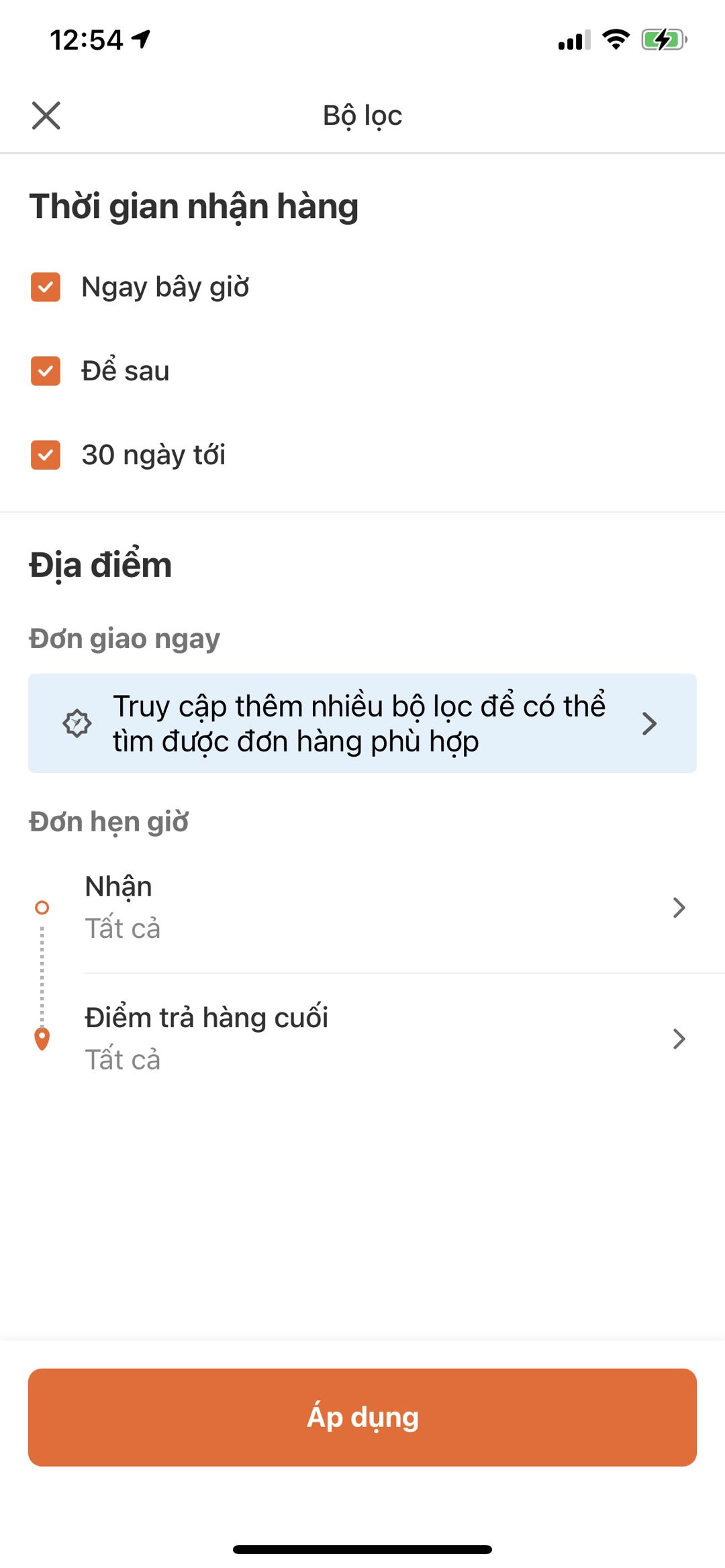Expand Điểm trả hàng cuối chevron
Viewport: 725px width, 1568px height.
coord(679,1039)
